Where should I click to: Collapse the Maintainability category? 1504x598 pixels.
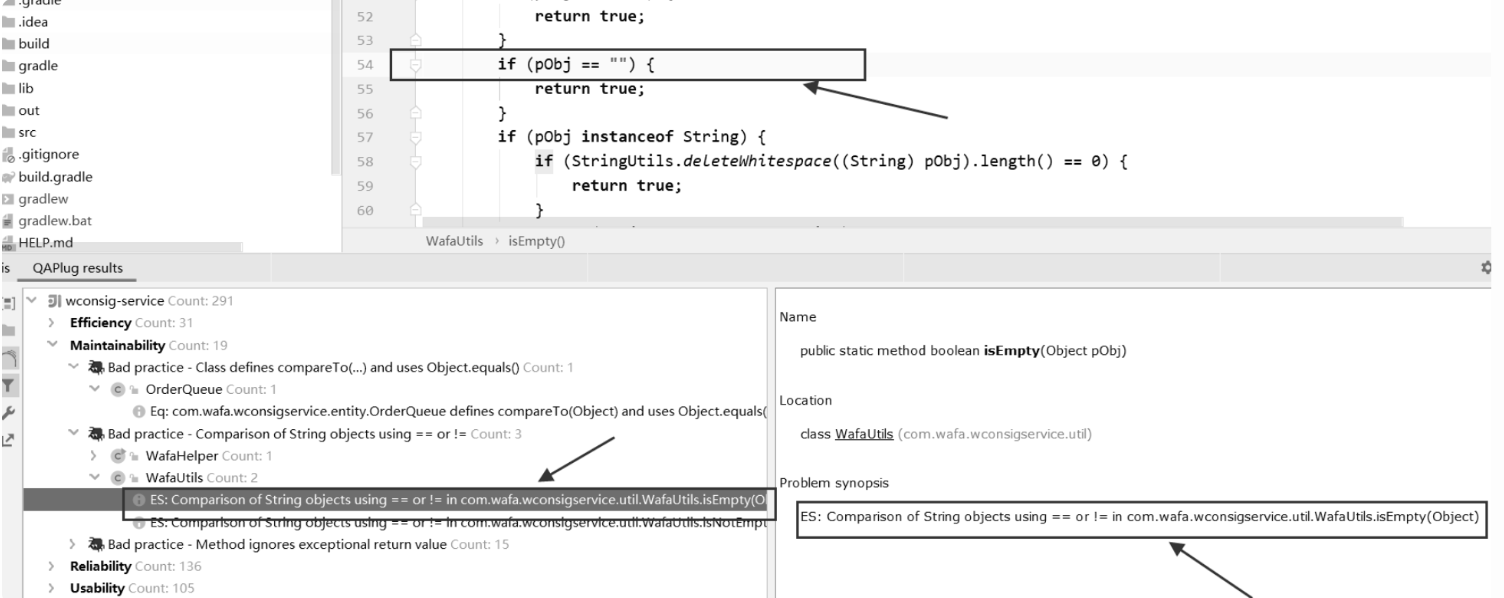(x=52, y=345)
